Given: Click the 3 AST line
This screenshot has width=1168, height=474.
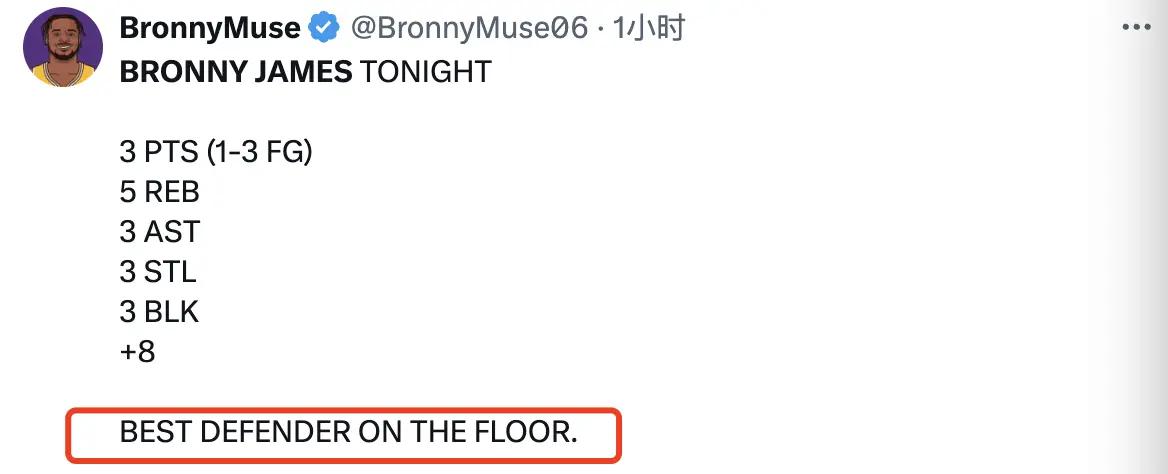Looking at the screenshot, I should pos(159,232).
